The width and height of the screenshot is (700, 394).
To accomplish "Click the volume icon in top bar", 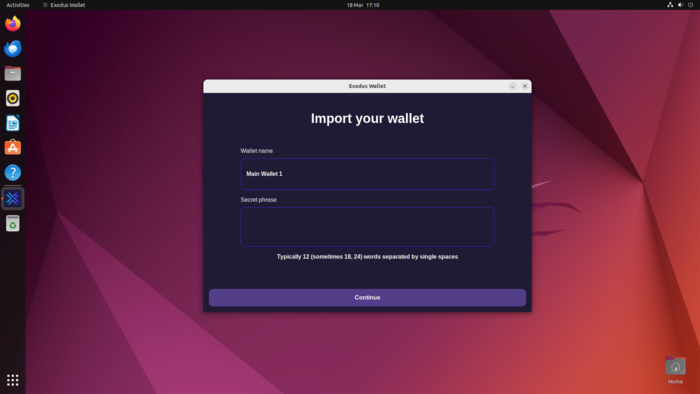I will click(x=680, y=5).
